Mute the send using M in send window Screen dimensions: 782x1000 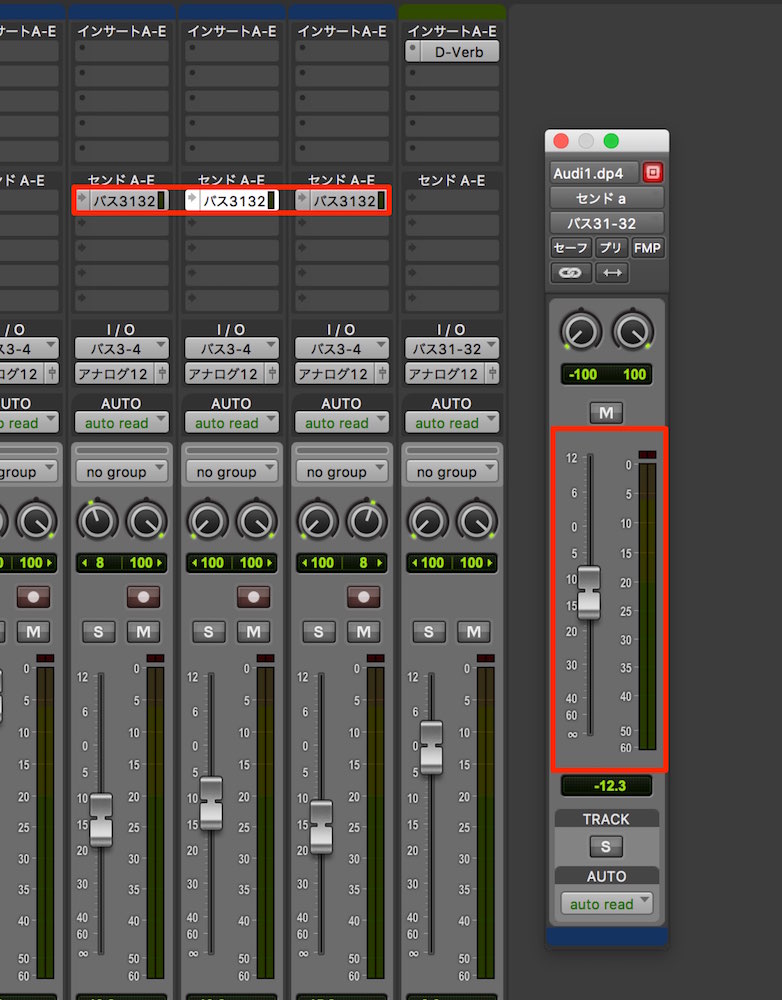[x=606, y=413]
